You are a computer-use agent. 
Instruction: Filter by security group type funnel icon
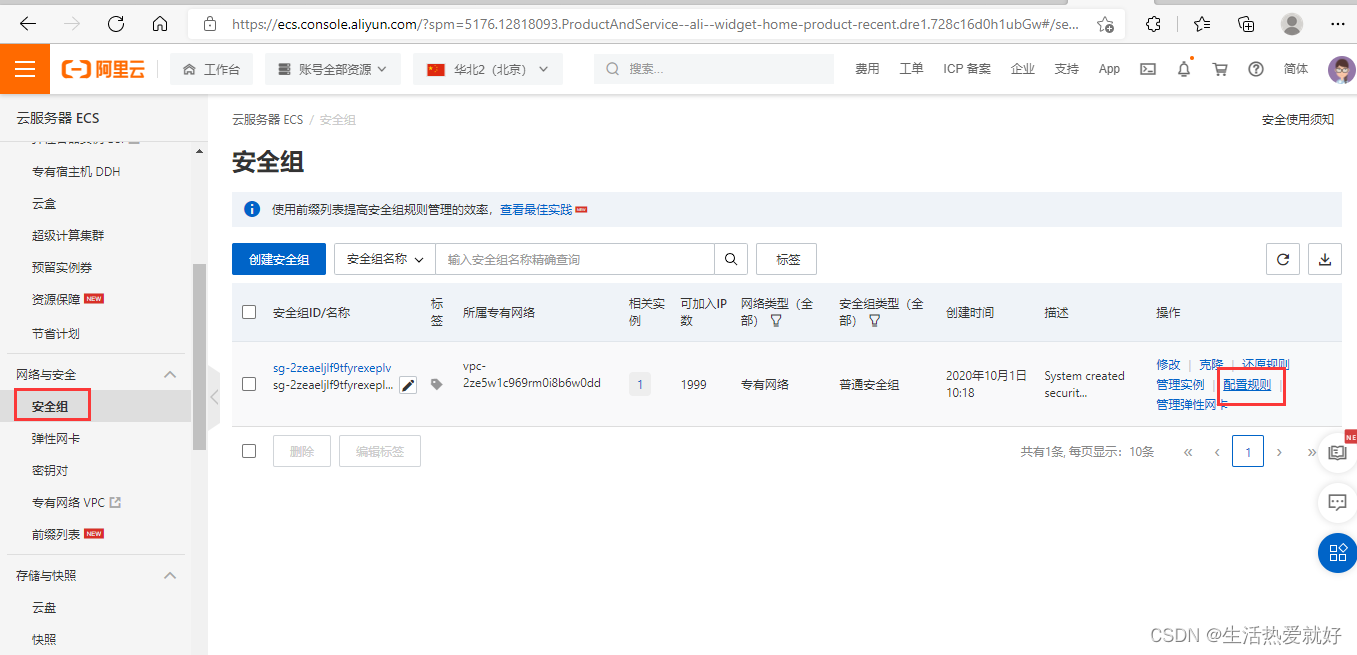pyautogui.click(x=874, y=321)
